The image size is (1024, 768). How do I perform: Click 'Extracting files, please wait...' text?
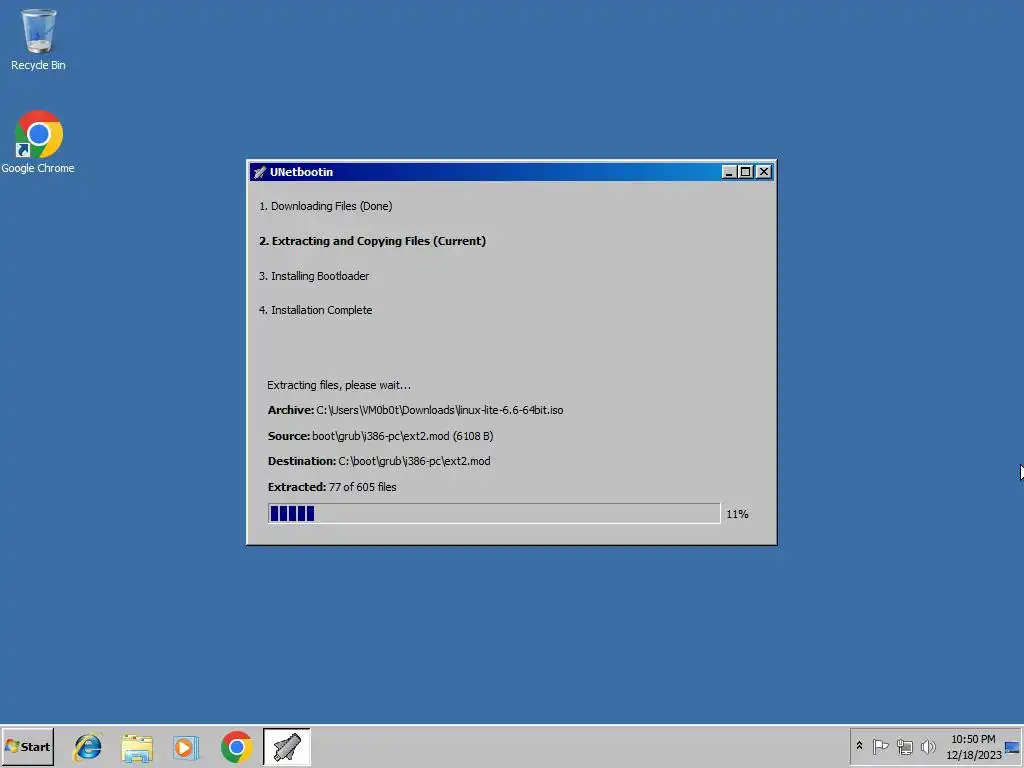339,385
